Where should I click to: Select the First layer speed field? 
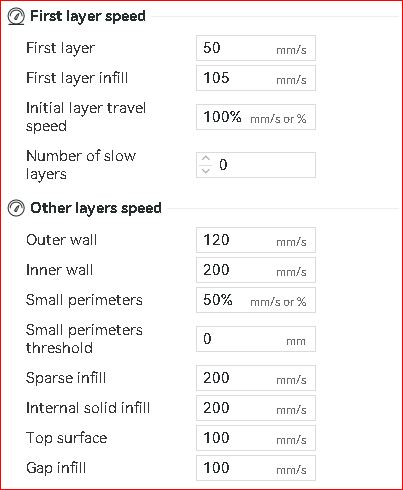click(x=256, y=48)
